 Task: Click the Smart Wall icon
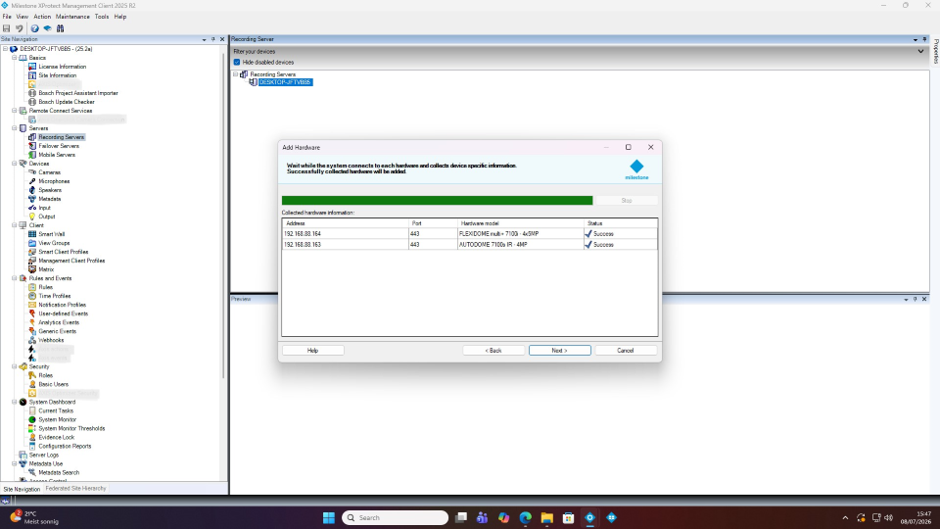pyautogui.click(x=32, y=234)
